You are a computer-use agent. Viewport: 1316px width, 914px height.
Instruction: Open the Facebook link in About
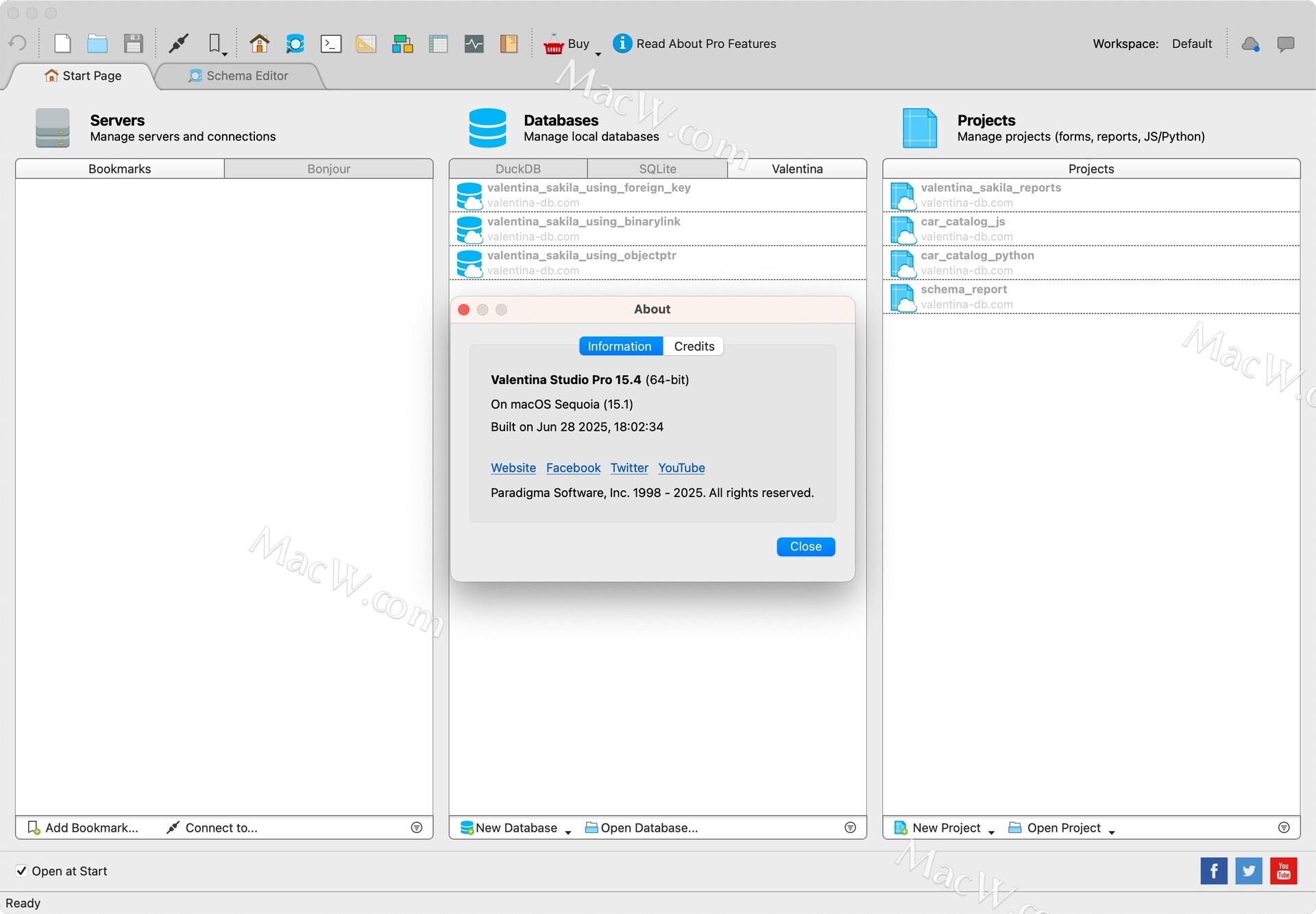[x=573, y=468]
